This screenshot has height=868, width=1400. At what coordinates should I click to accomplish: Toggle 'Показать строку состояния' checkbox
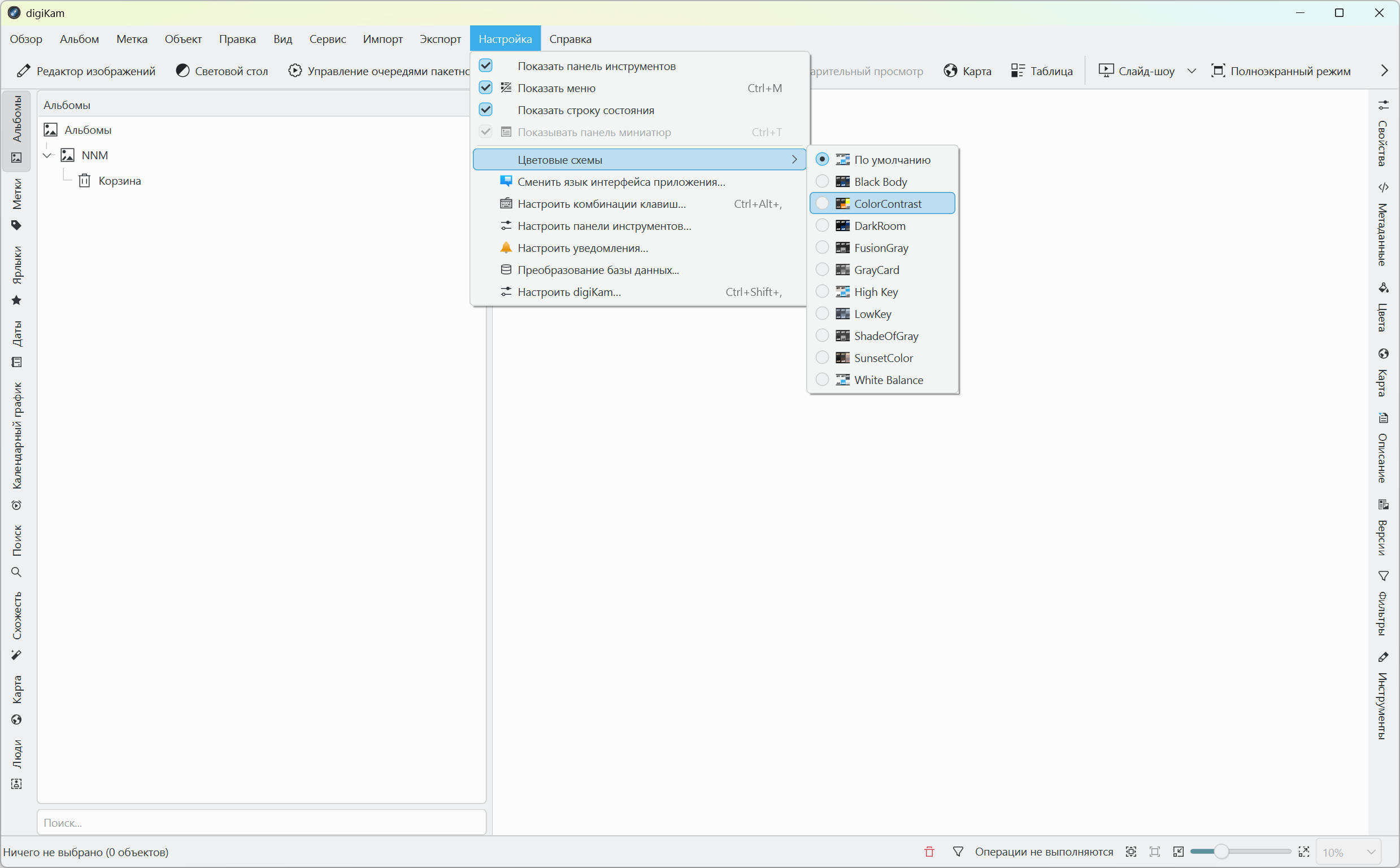[486, 109]
